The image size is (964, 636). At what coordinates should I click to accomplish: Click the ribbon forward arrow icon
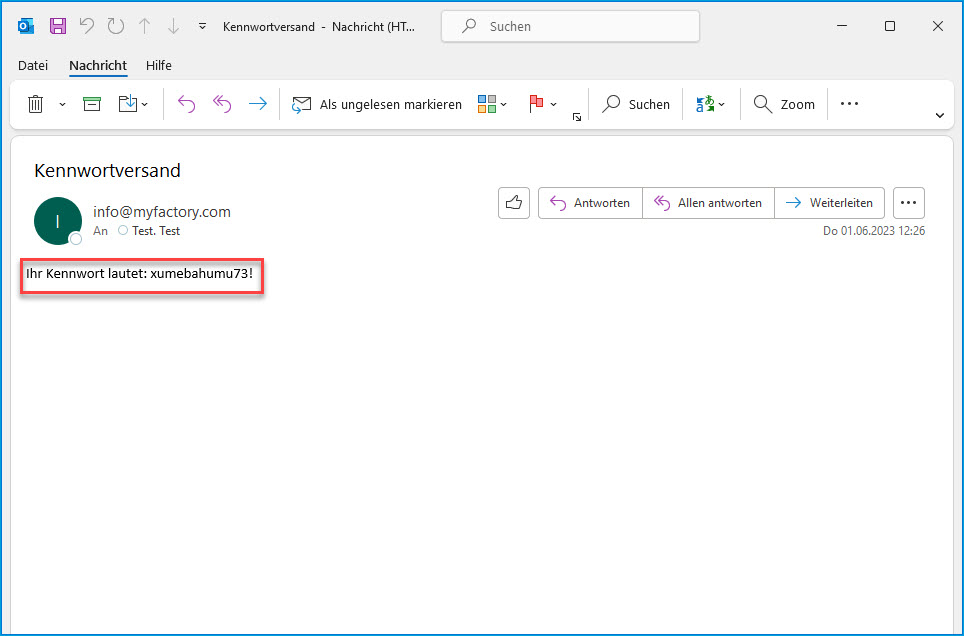[258, 104]
